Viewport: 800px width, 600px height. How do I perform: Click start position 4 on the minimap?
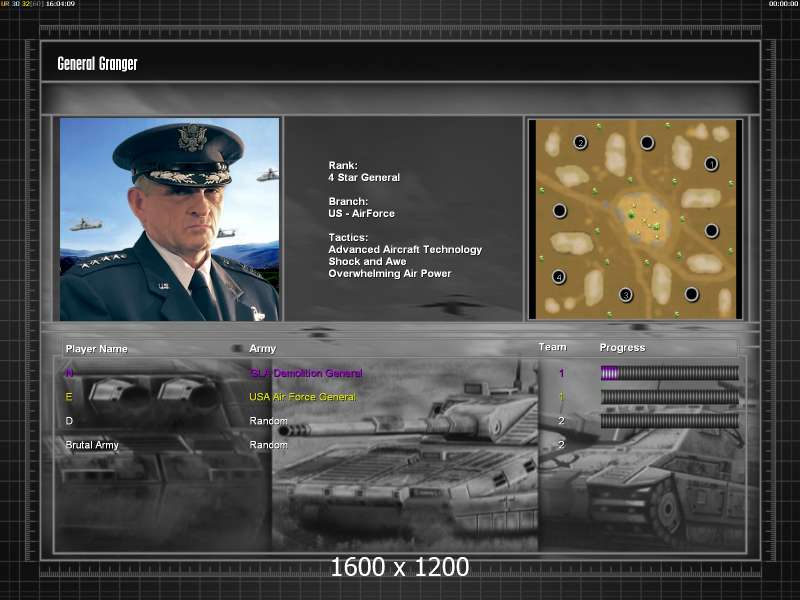tap(559, 277)
